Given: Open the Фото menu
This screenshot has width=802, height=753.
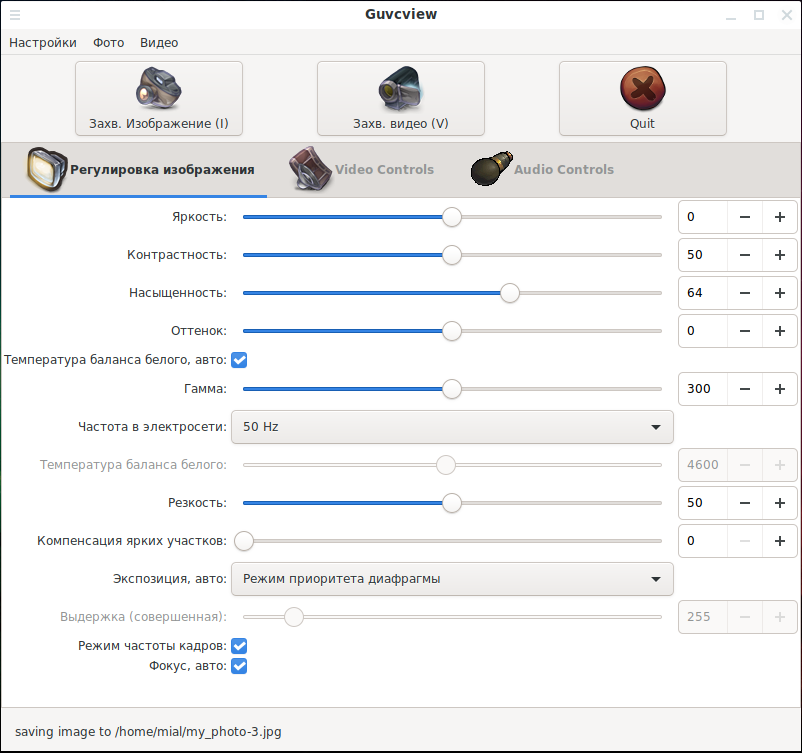Looking at the screenshot, I should (108, 43).
